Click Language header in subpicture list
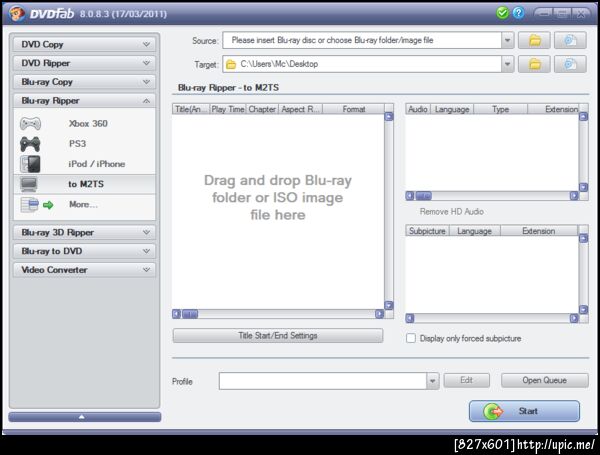Screen dimensions: 600x455 pos(474,231)
